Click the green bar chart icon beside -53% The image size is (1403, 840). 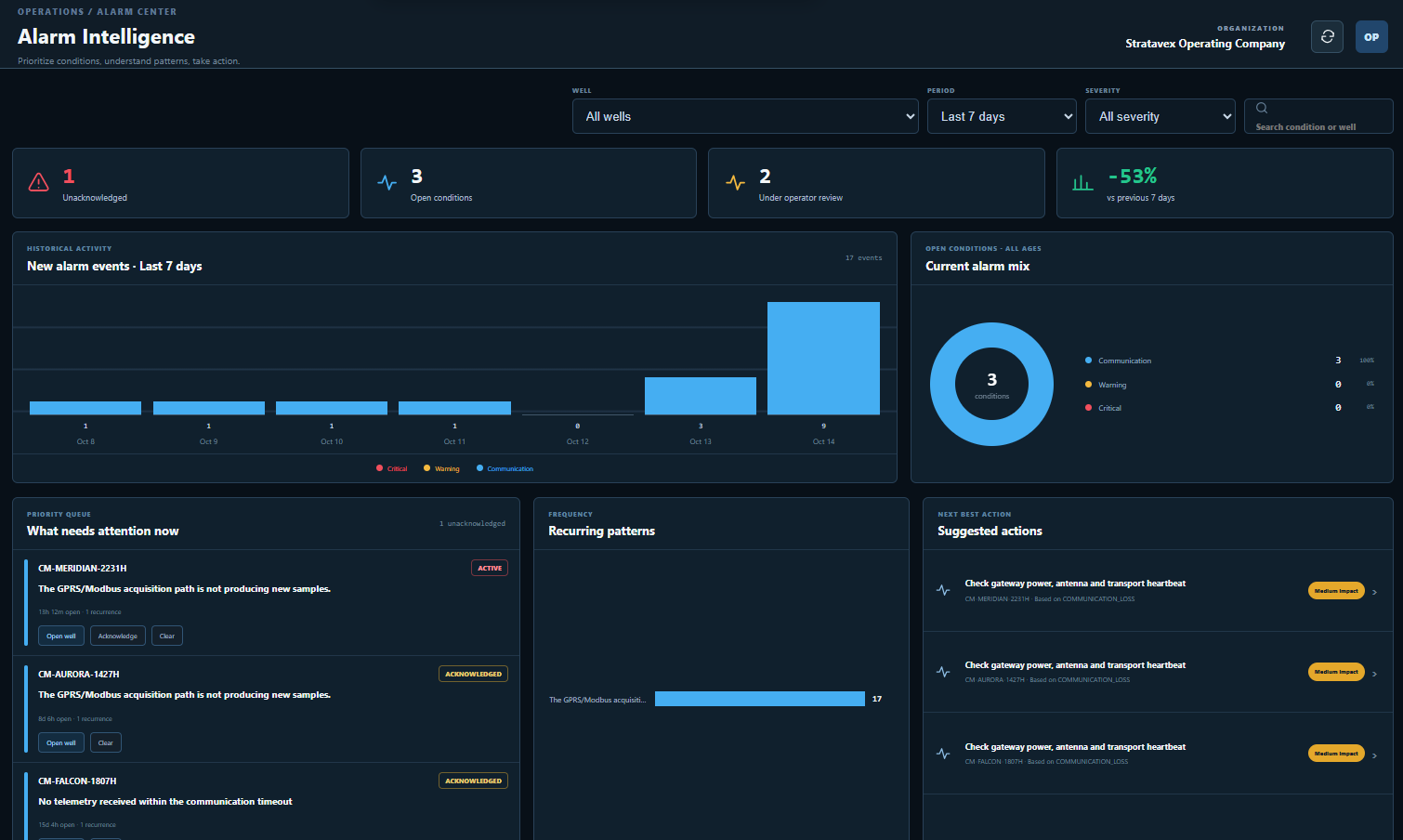point(1082,182)
